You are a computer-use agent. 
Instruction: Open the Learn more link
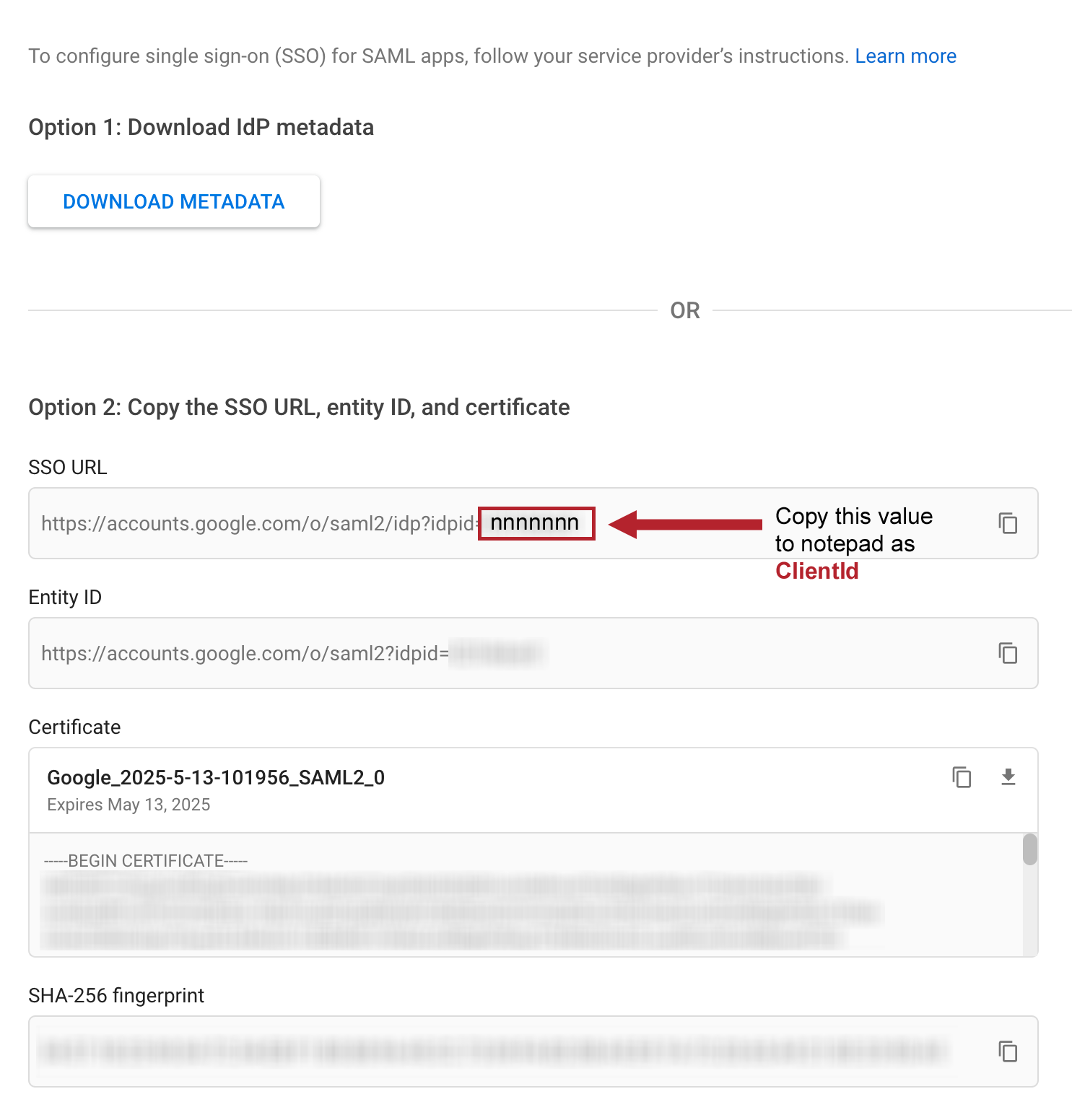coord(905,56)
